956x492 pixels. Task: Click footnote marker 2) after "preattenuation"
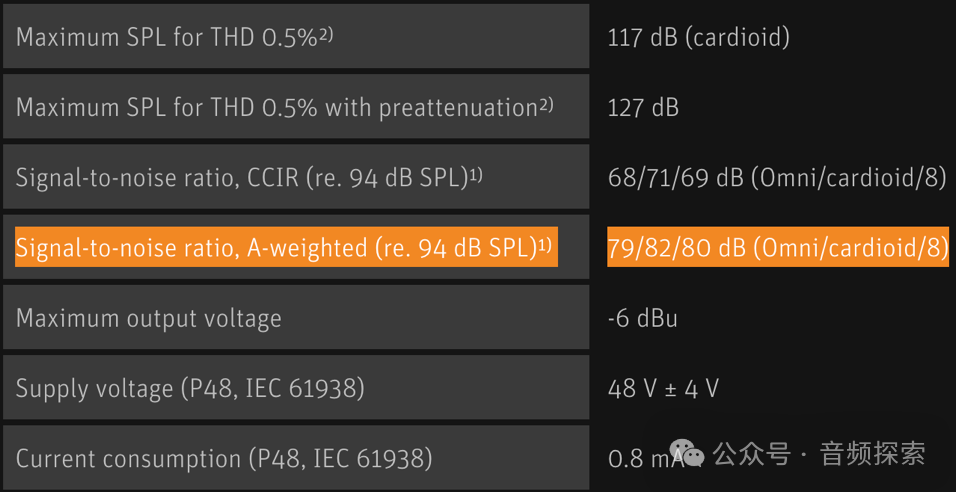[546, 103]
